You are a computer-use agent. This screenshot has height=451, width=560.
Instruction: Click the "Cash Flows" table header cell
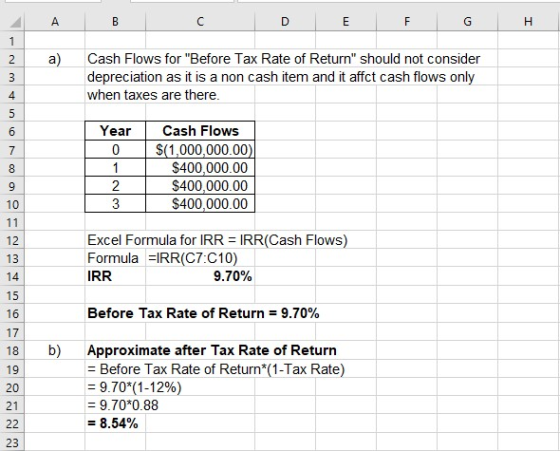[200, 131]
